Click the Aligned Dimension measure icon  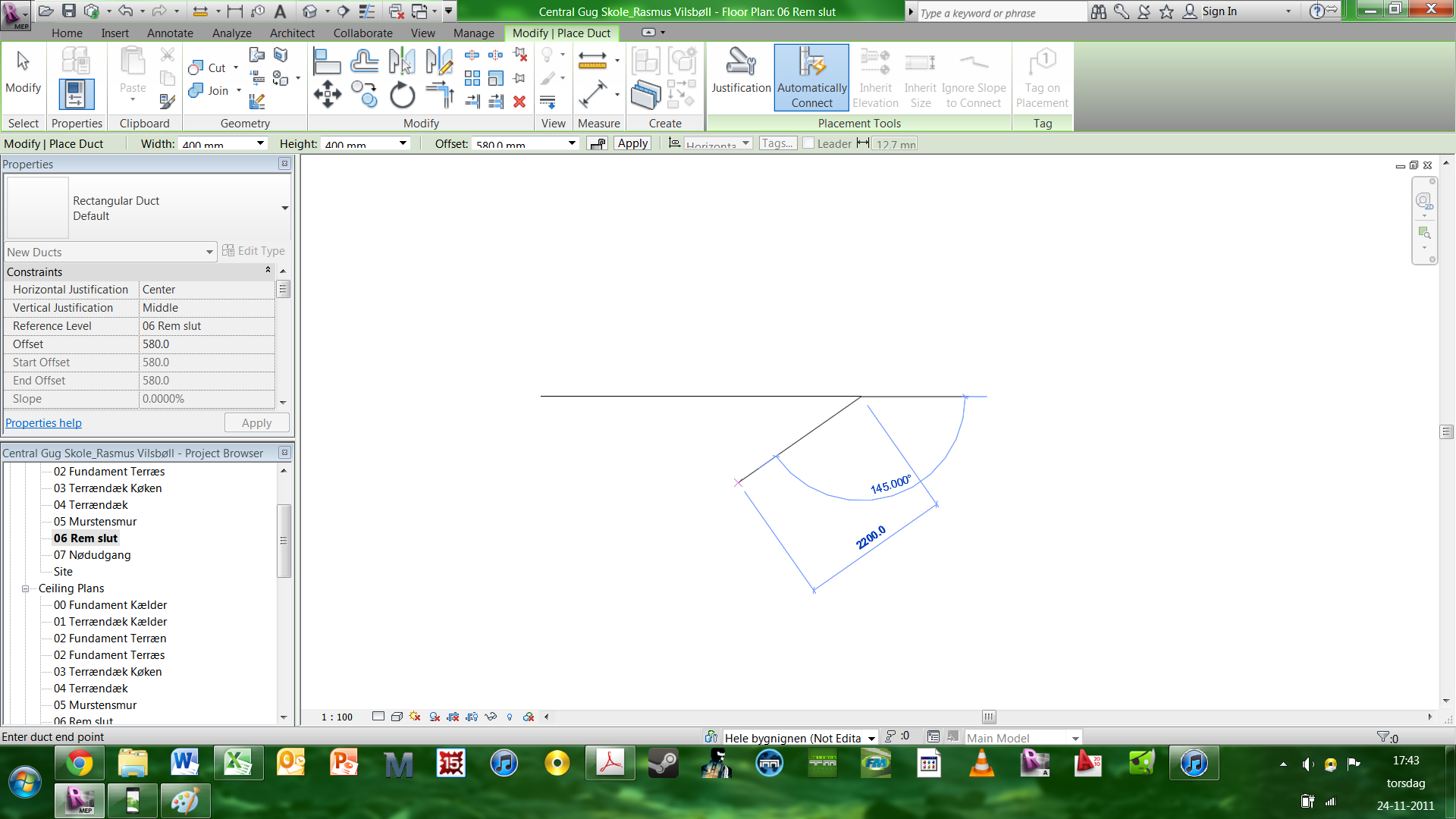pyautogui.click(x=592, y=95)
